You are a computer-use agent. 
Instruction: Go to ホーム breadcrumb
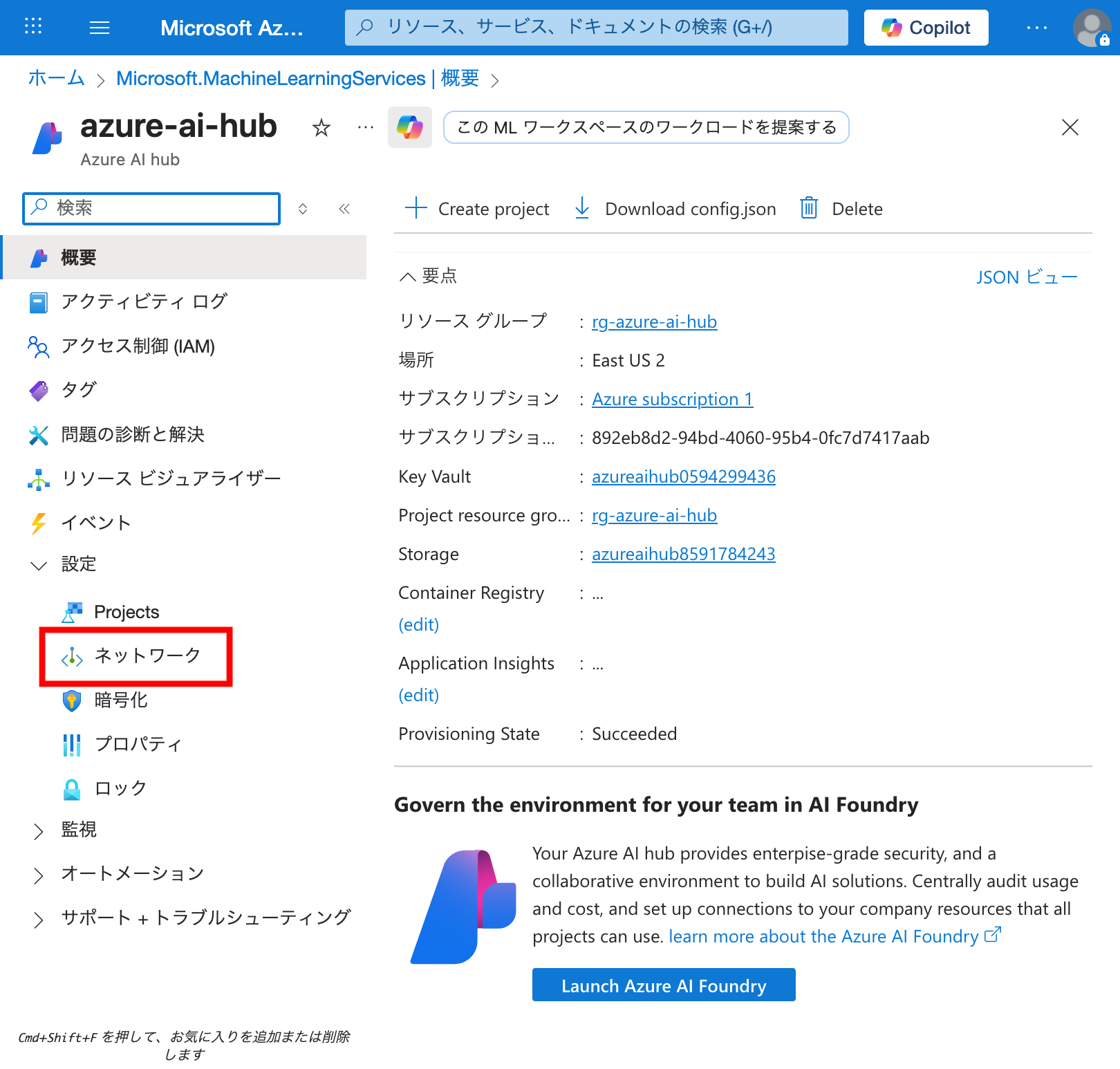[x=56, y=78]
